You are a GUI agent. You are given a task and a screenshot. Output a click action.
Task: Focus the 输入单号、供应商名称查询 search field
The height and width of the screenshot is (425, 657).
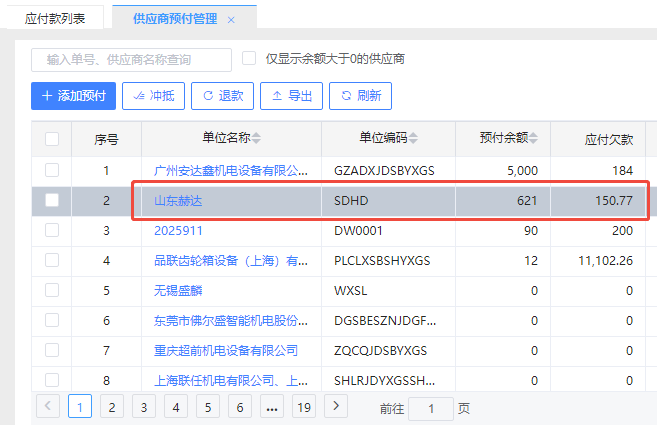(x=131, y=60)
